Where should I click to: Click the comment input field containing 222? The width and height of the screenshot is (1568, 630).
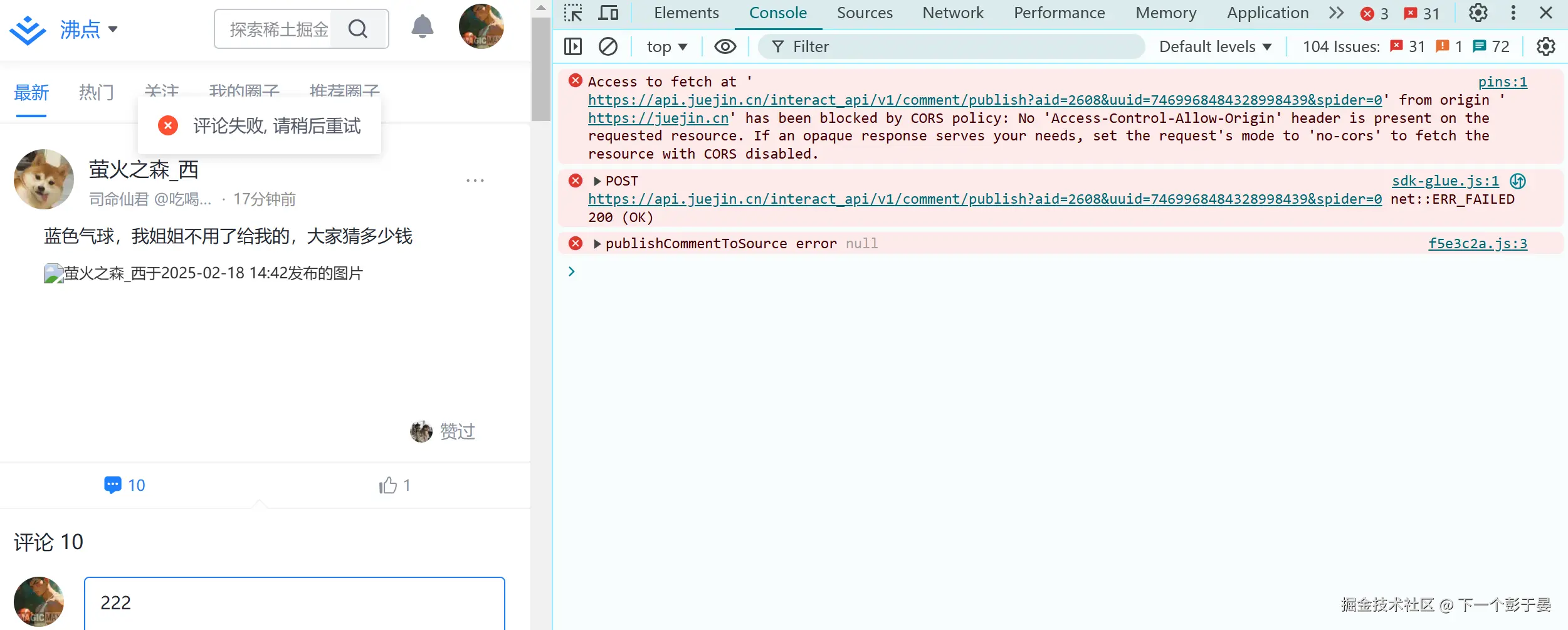point(295,602)
